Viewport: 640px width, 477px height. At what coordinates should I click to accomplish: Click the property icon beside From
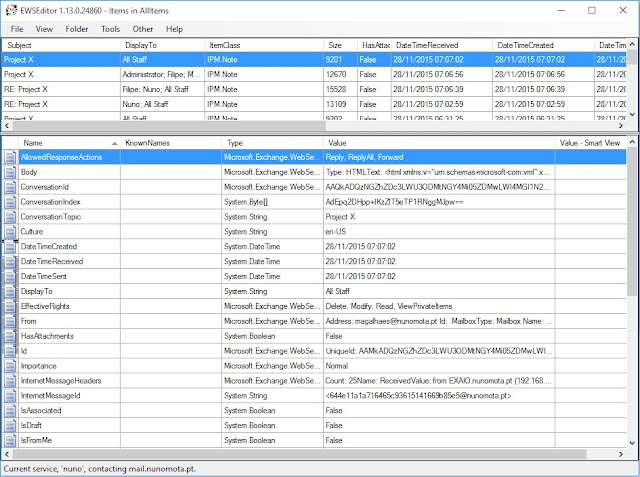coord(10,321)
